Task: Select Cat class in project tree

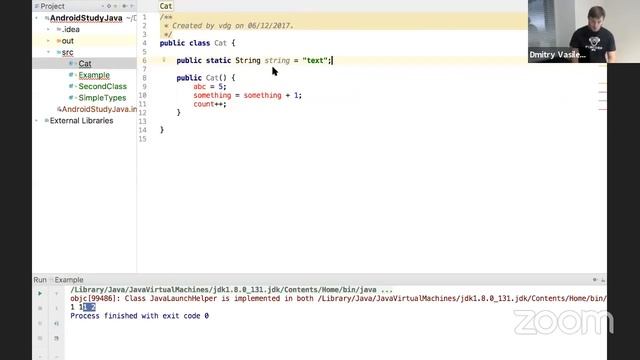Action: point(84,64)
